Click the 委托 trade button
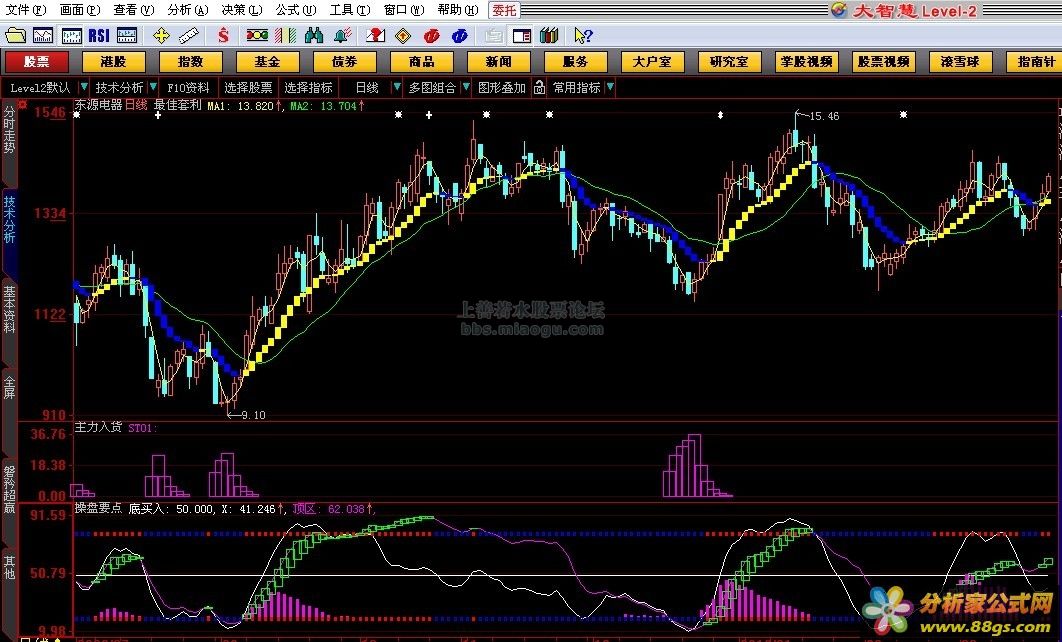1062x642 pixels. click(504, 10)
